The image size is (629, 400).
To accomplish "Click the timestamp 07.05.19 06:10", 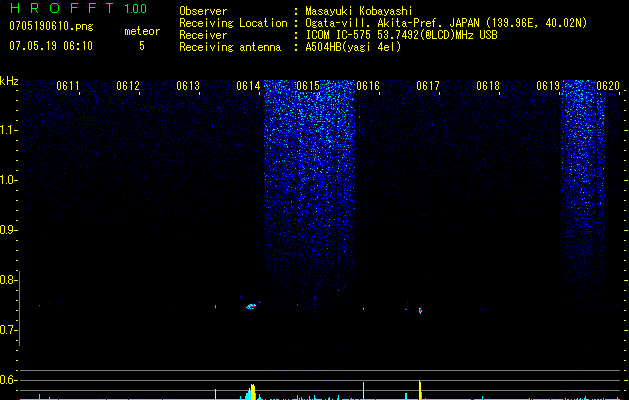I will click(x=51, y=46).
